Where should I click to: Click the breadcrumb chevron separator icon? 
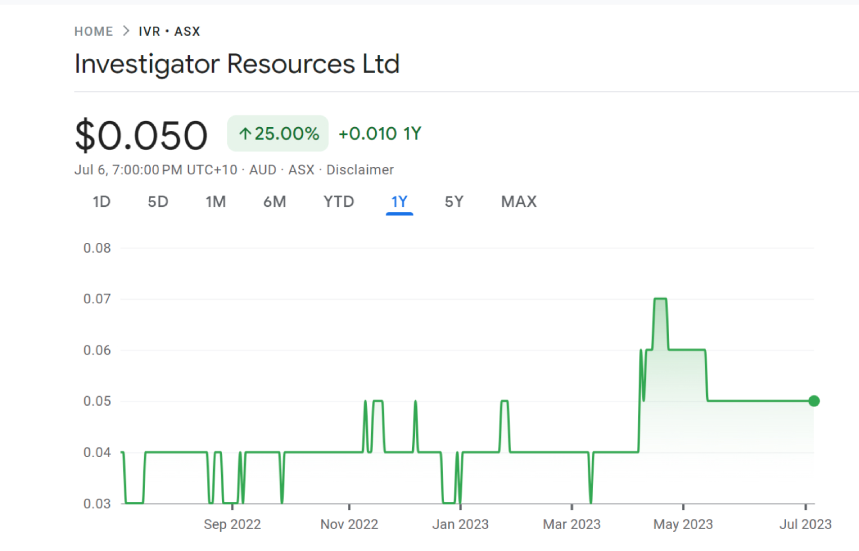tap(126, 31)
